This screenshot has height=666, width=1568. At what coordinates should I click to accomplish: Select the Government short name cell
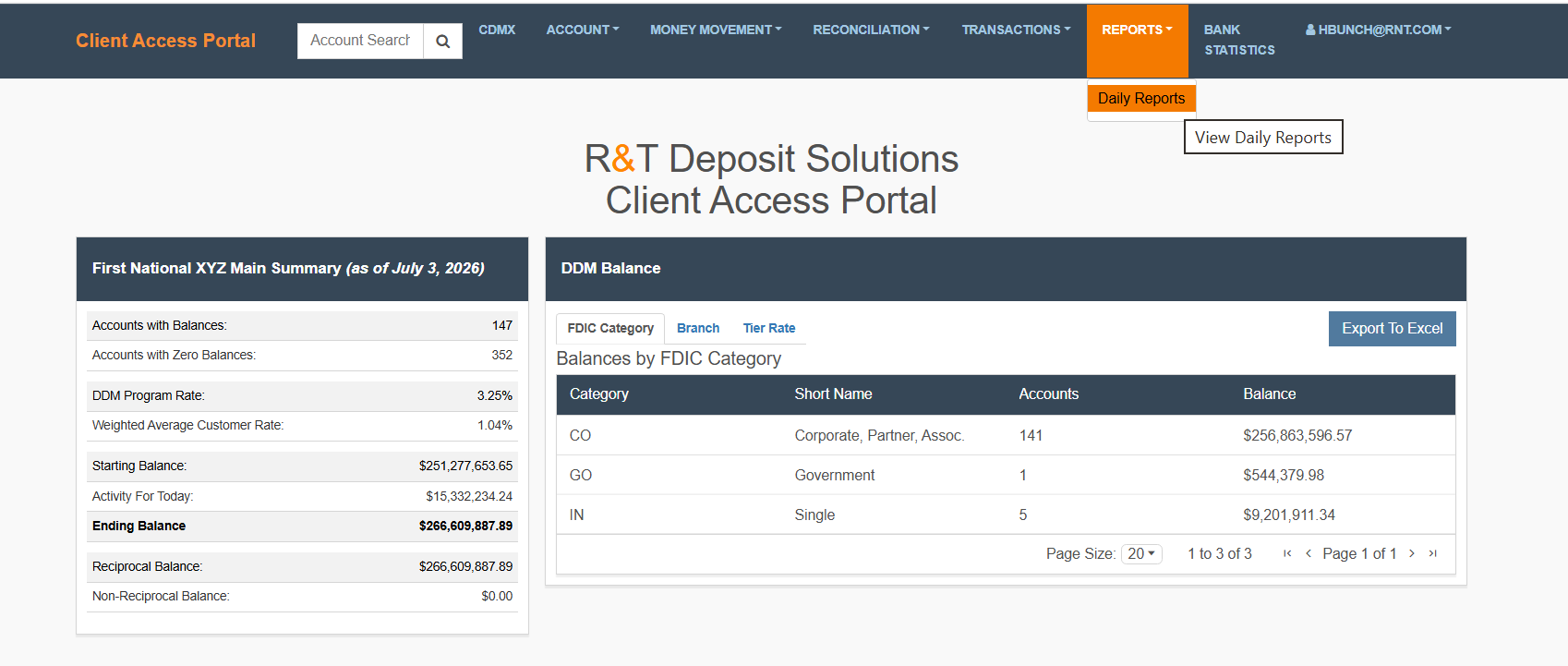tap(834, 475)
